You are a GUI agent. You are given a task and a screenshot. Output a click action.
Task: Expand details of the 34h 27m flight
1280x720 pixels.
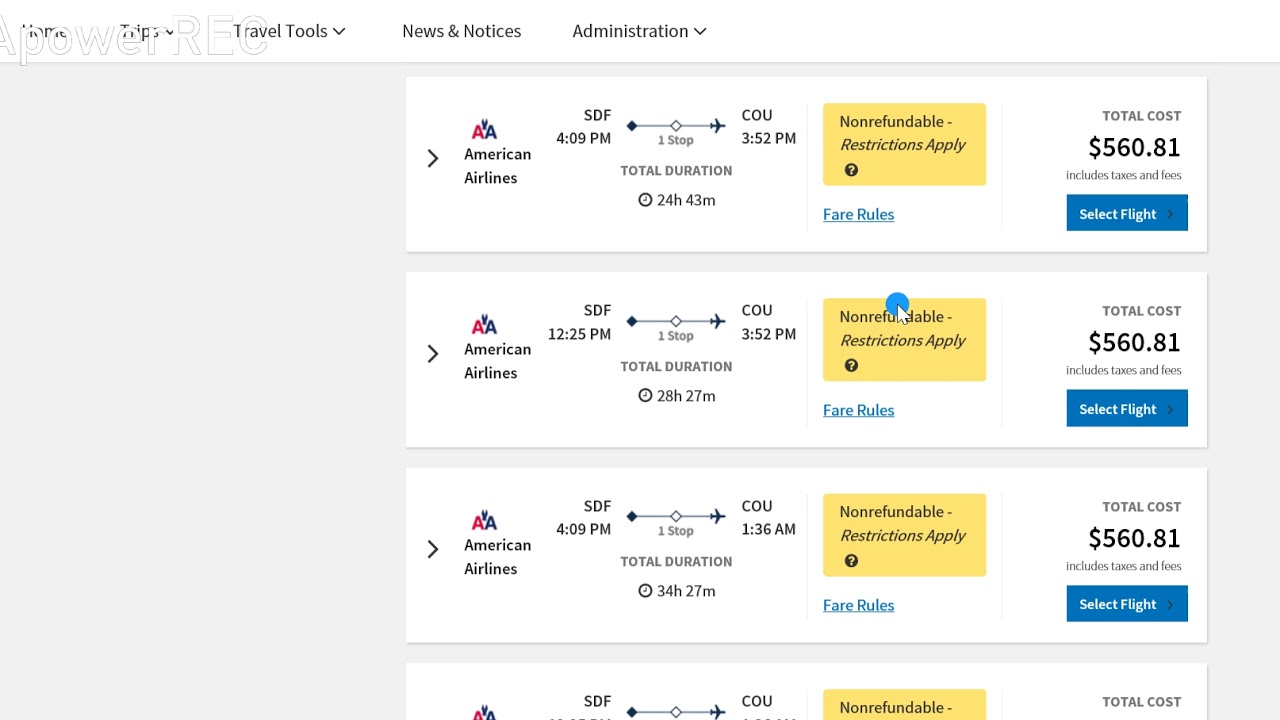(433, 549)
